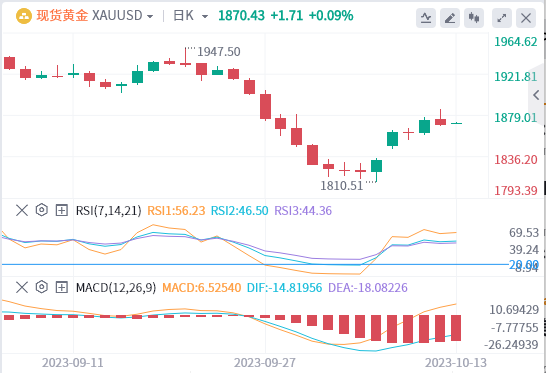The image size is (546, 373).
Task: Click the gold coin symbol icon
Action: click(x=24, y=16)
